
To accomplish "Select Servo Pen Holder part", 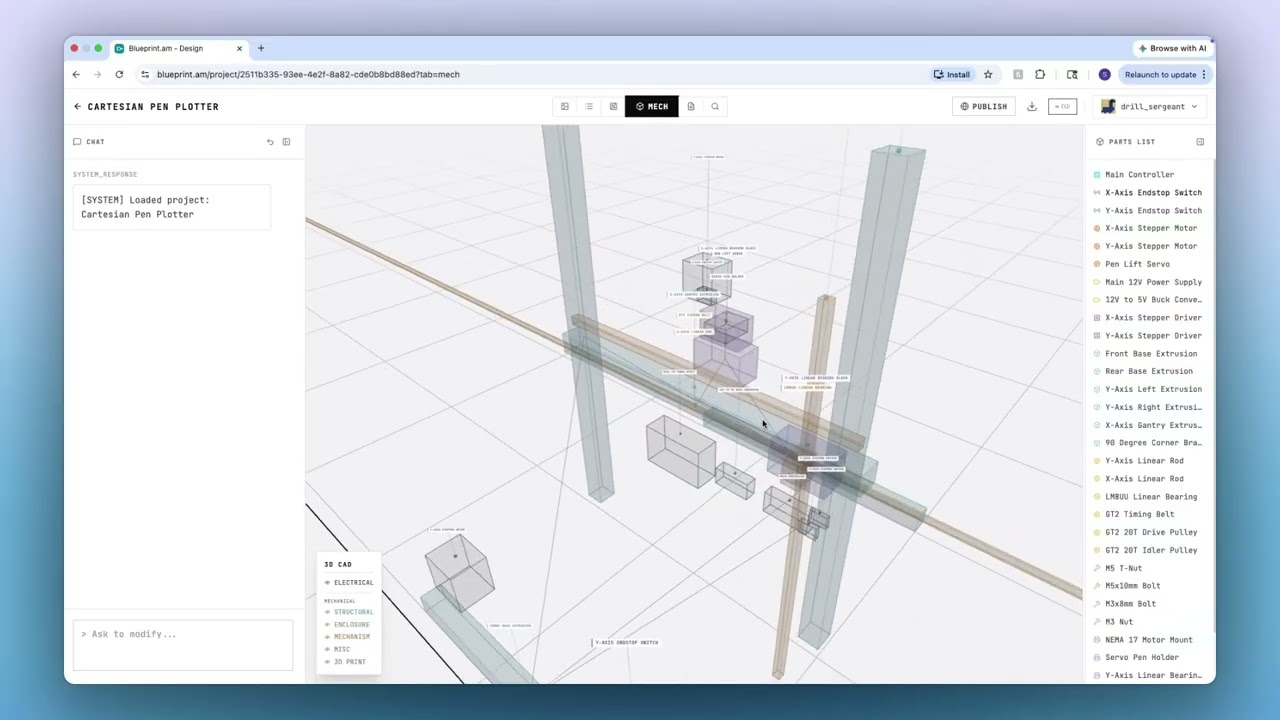I will click(x=1141, y=658).
